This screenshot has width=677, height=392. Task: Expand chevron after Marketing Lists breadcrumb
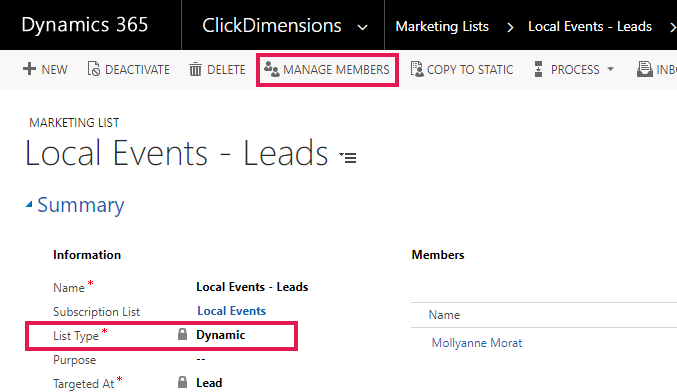click(510, 28)
